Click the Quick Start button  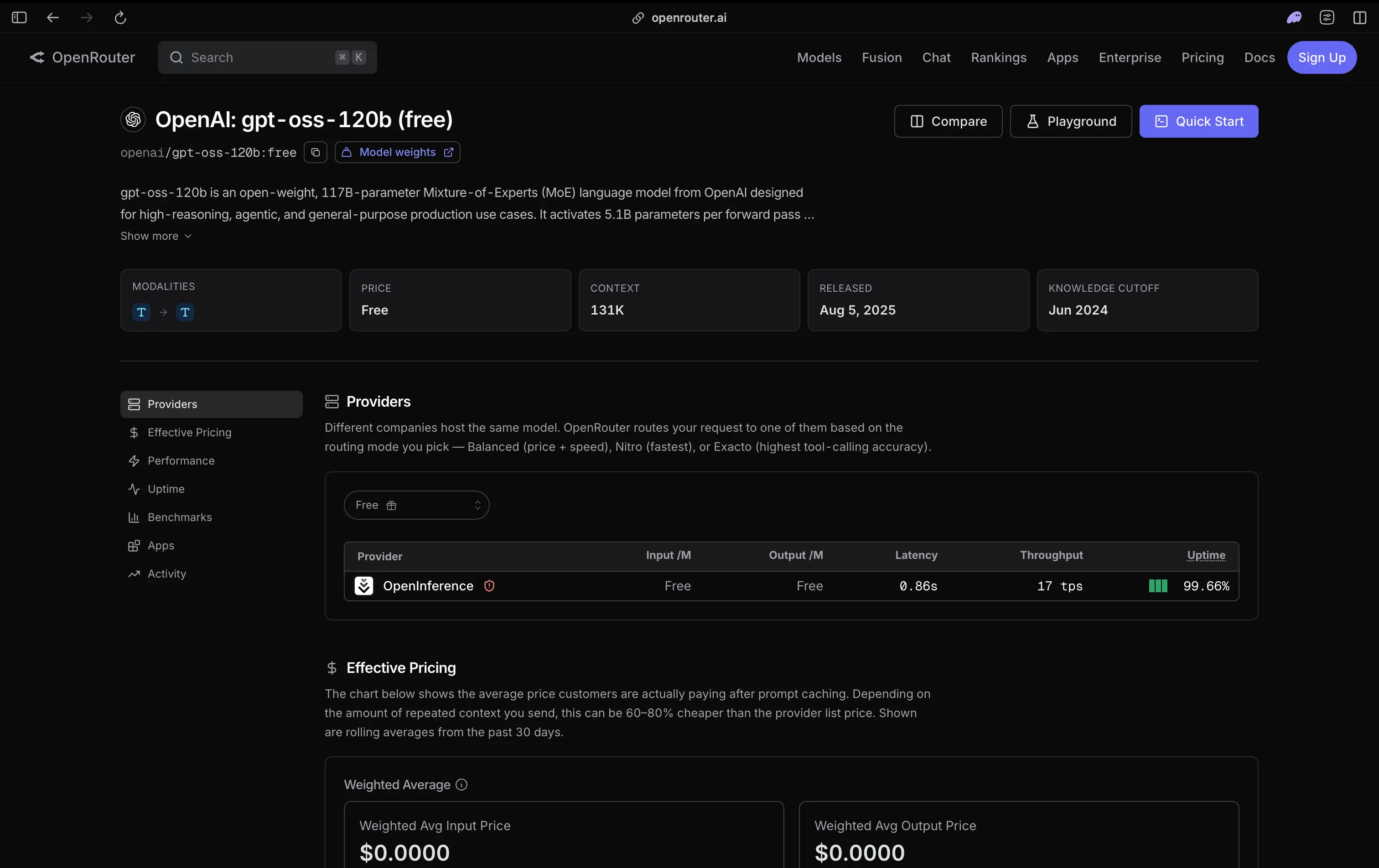pos(1198,121)
